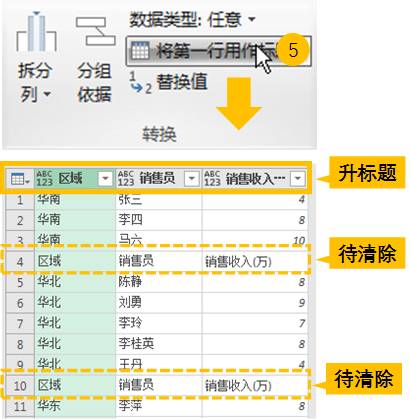This screenshot has width=410, height=419.
Task: Click value 10 in row 3
Action: pyautogui.click(x=254, y=241)
